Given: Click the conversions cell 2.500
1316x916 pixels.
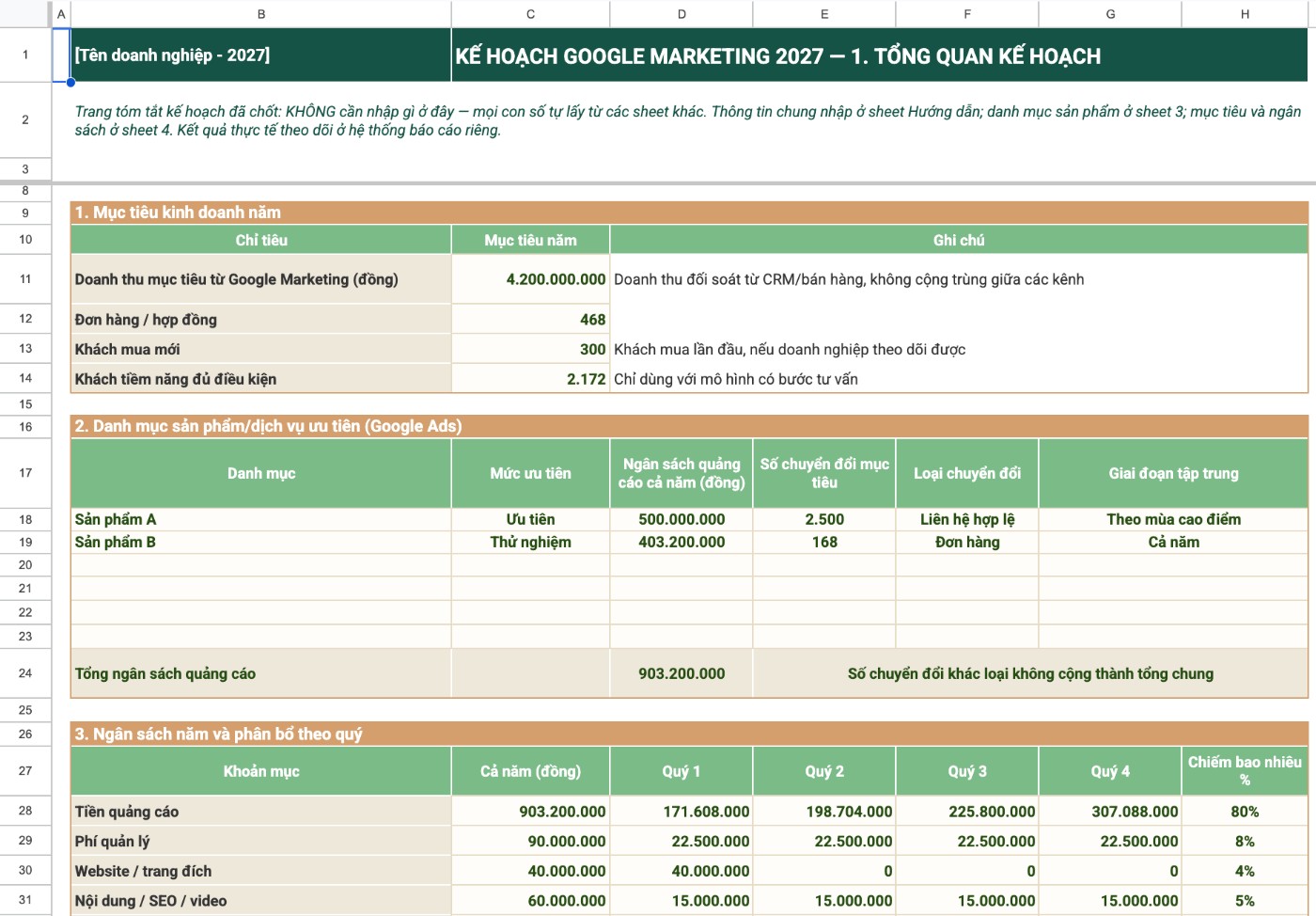Looking at the screenshot, I should [824, 519].
